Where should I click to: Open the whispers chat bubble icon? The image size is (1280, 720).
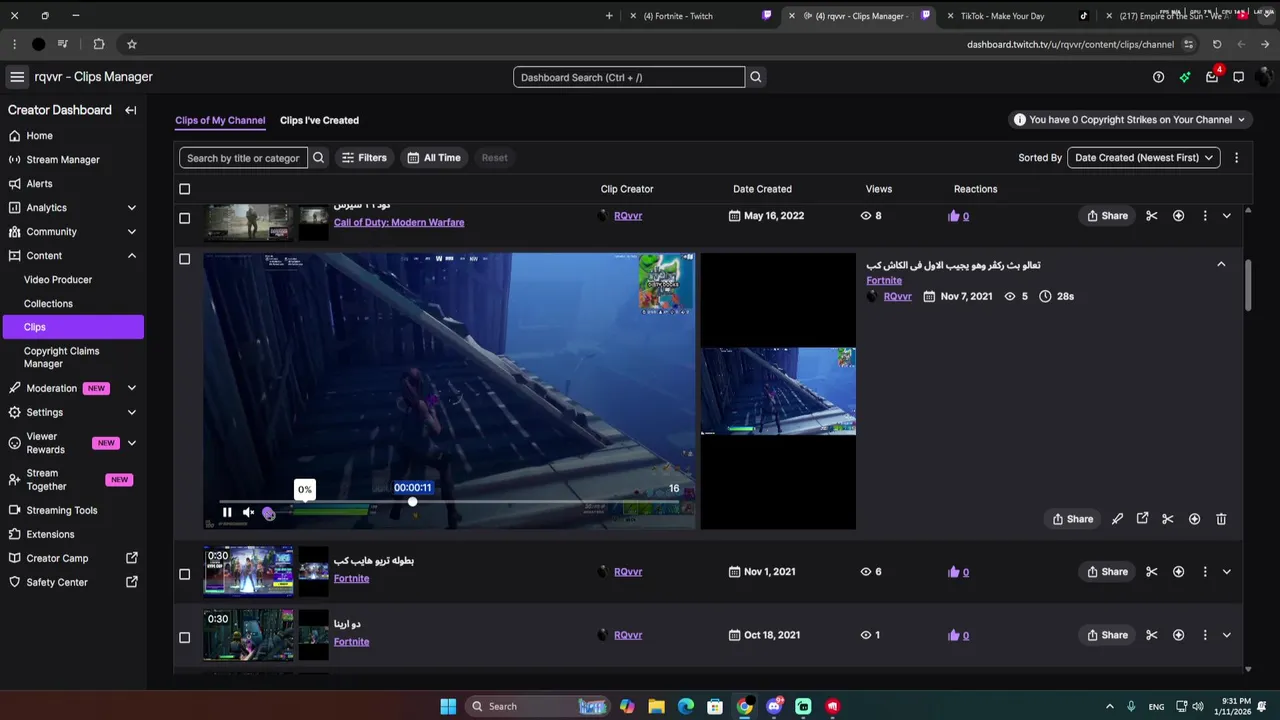pos(1238,77)
